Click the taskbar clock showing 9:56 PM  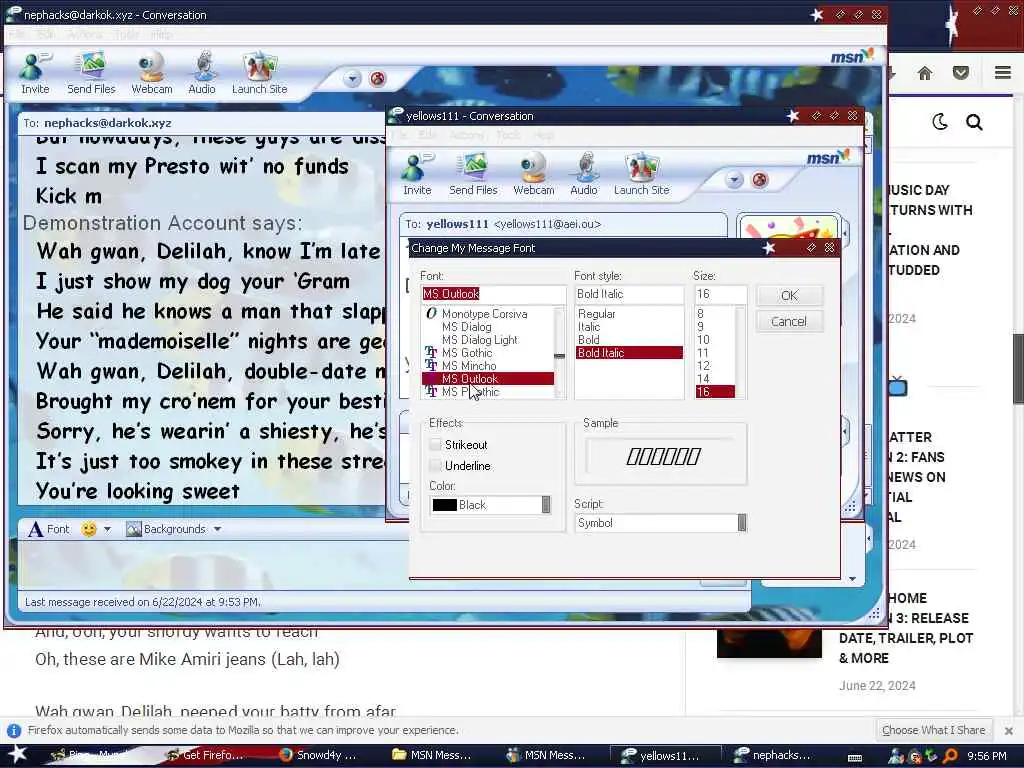point(986,756)
